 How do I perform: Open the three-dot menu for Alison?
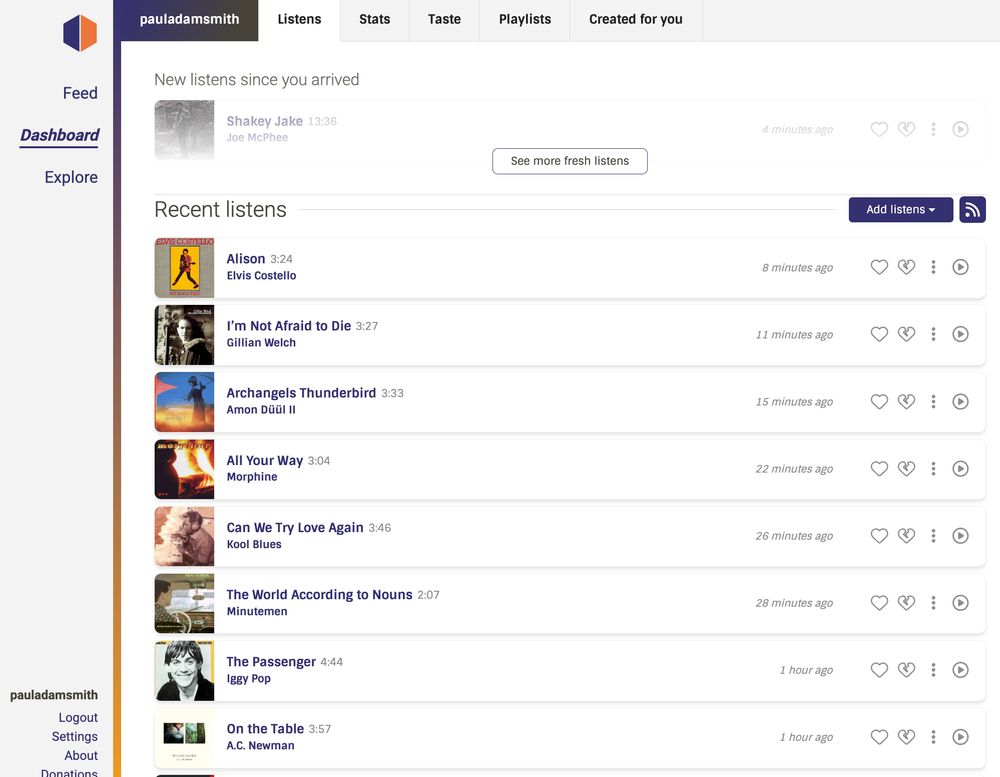933,267
